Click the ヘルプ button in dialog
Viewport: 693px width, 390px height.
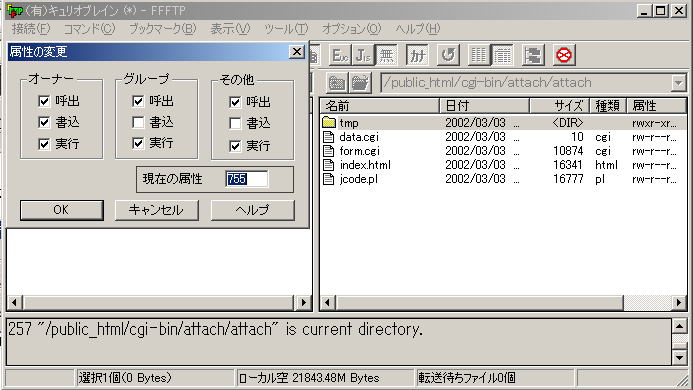pyautogui.click(x=252, y=210)
